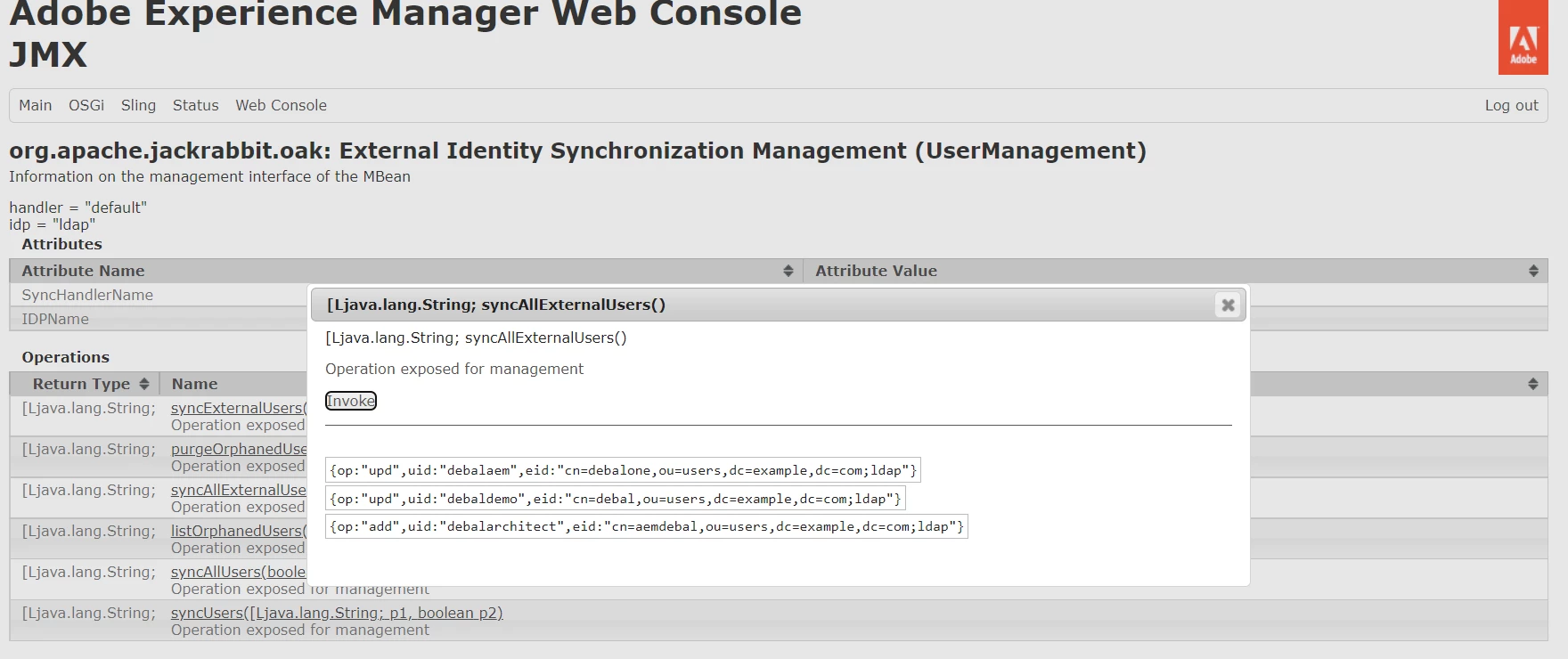
Task: Select the debaldemo upd result field
Action: coord(616,499)
